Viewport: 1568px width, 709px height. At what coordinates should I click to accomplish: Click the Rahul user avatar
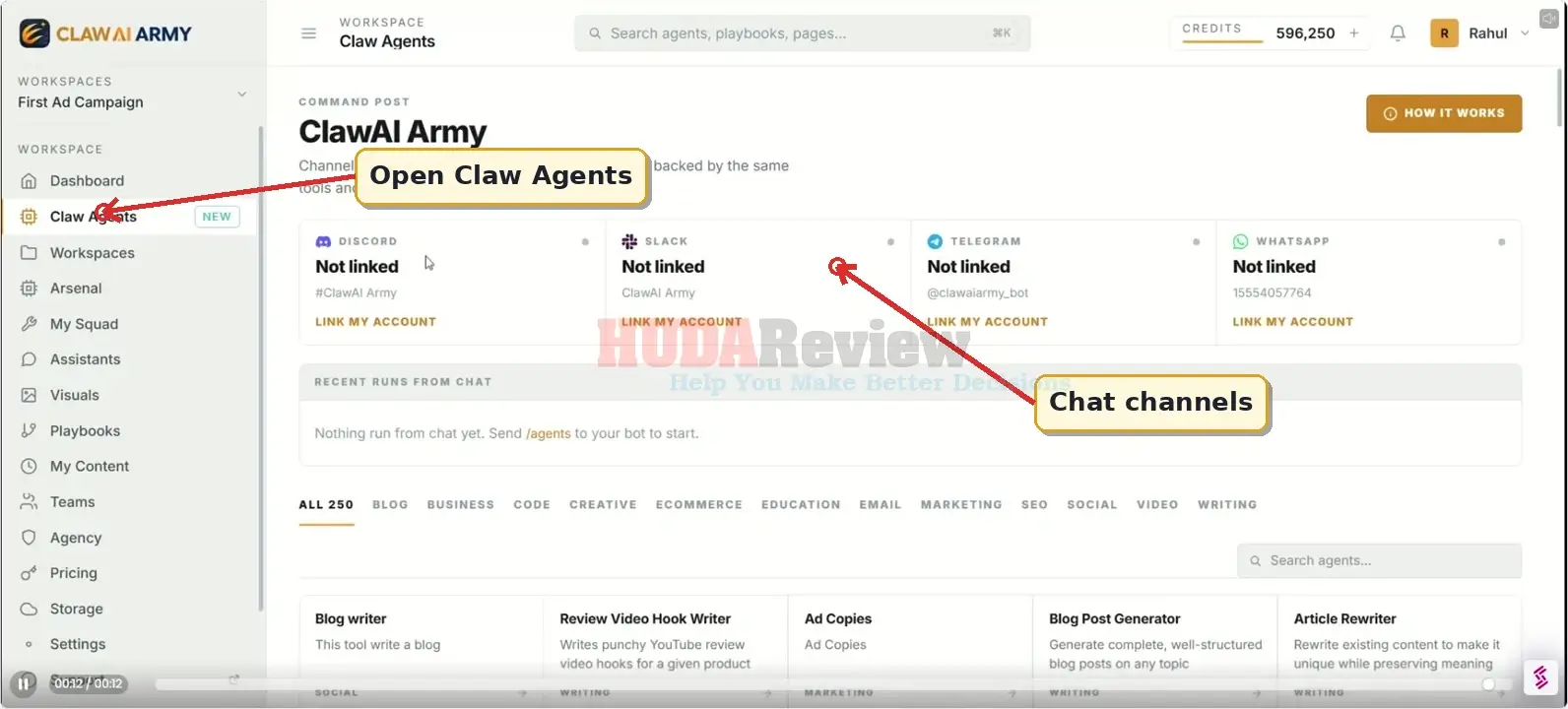(1444, 33)
